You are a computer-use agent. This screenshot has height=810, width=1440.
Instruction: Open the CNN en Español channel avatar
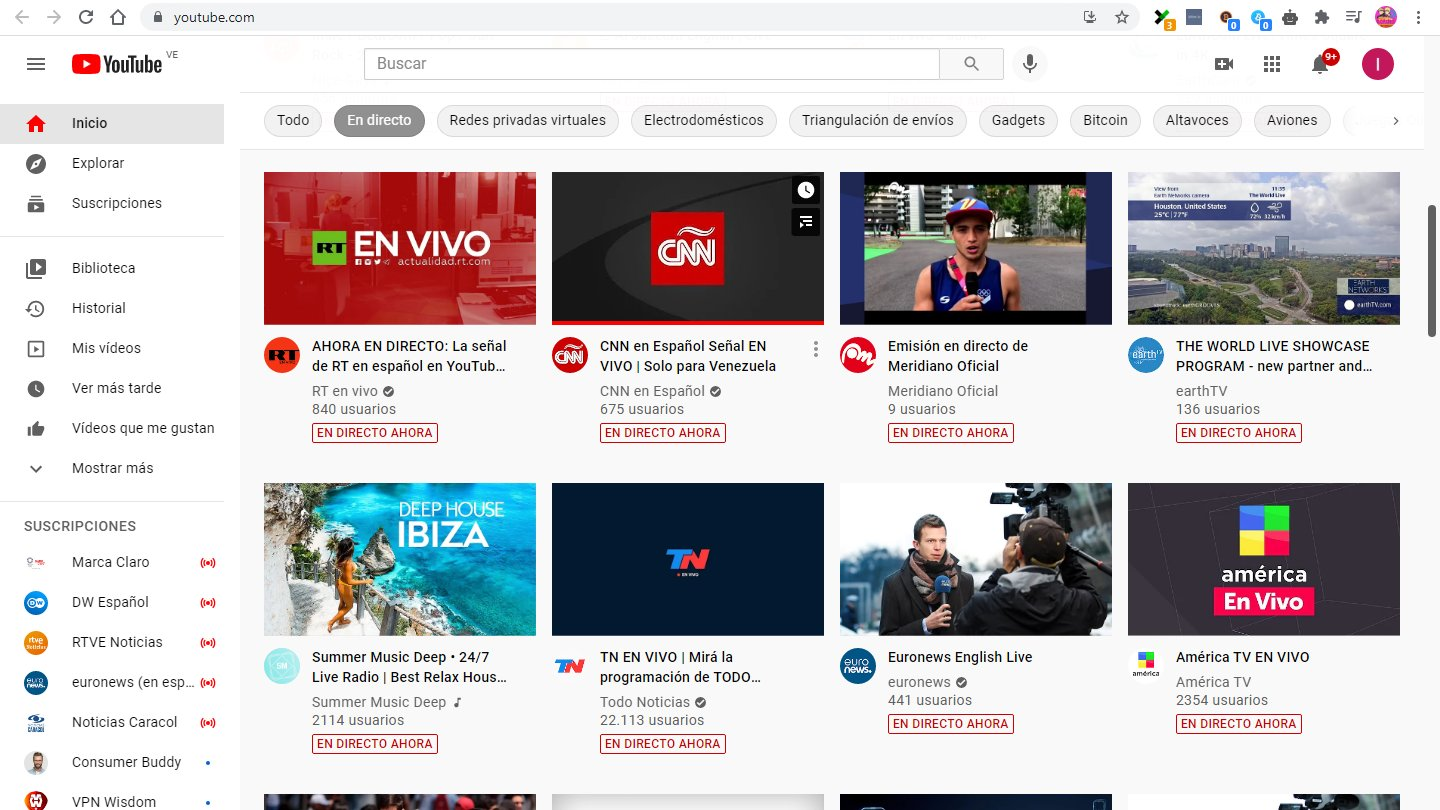click(570, 355)
